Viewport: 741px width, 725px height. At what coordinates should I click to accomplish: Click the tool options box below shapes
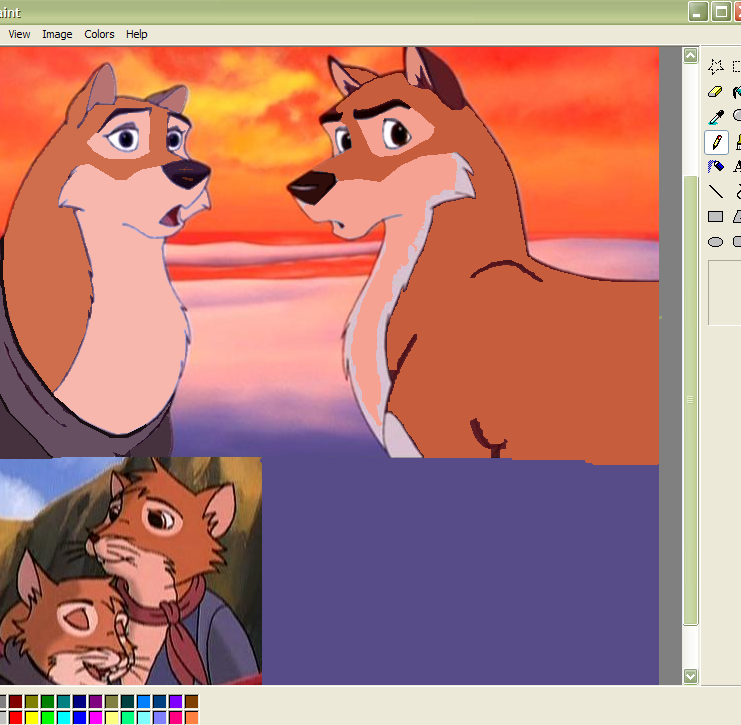724,293
